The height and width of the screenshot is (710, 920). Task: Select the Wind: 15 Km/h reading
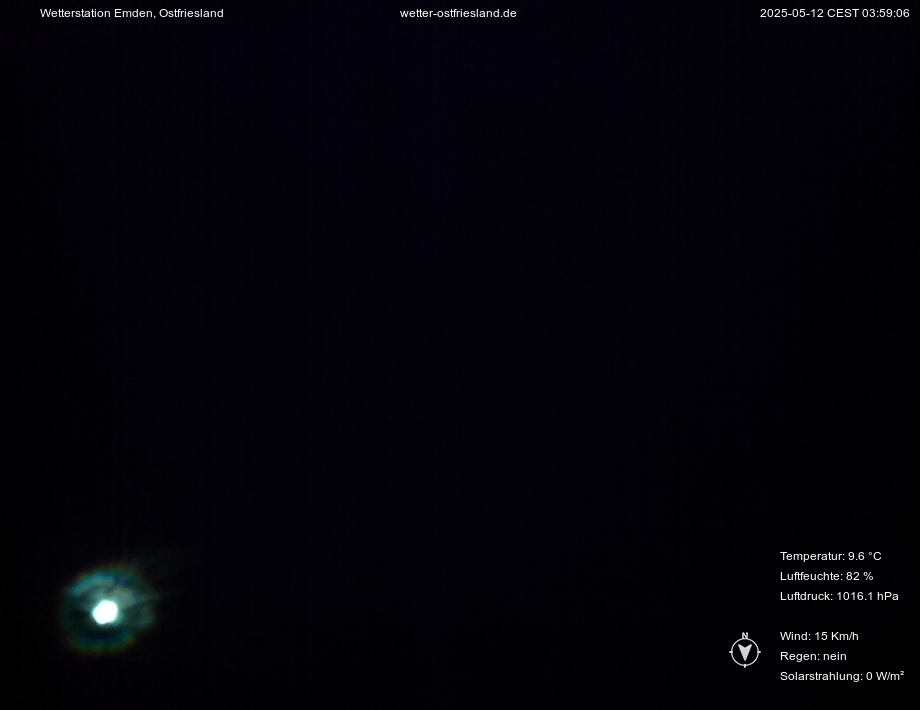pos(819,636)
